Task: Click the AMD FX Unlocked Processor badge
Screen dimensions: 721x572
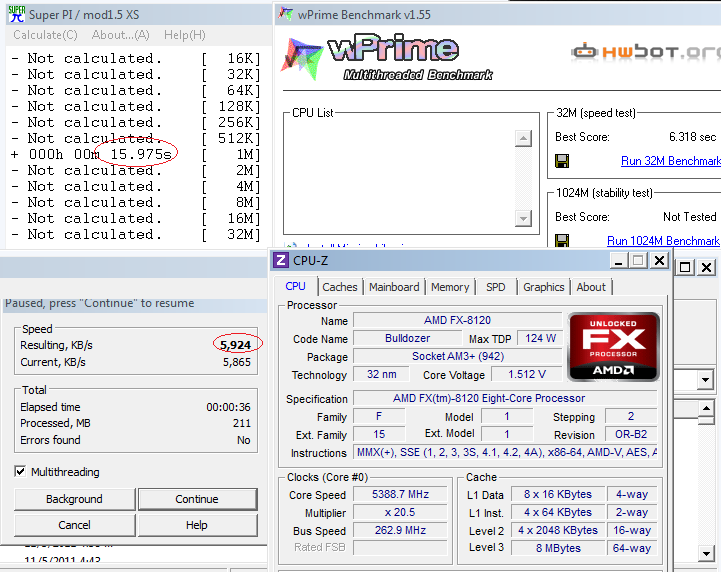Action: pyautogui.click(x=613, y=347)
